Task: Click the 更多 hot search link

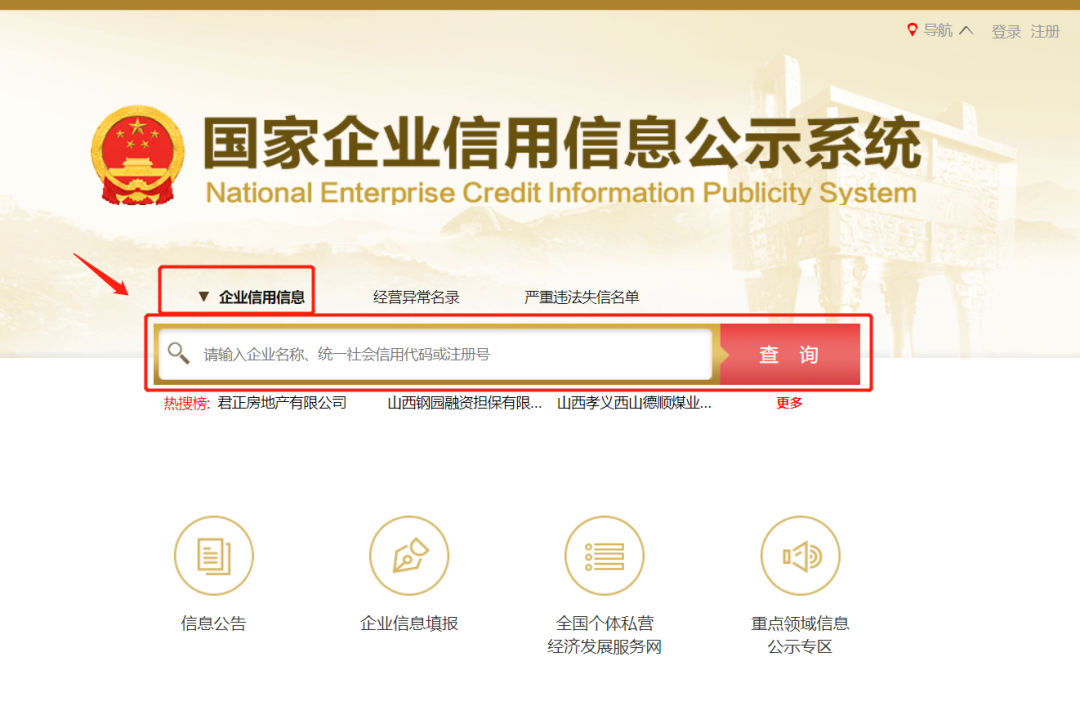Action: pyautogui.click(x=789, y=403)
